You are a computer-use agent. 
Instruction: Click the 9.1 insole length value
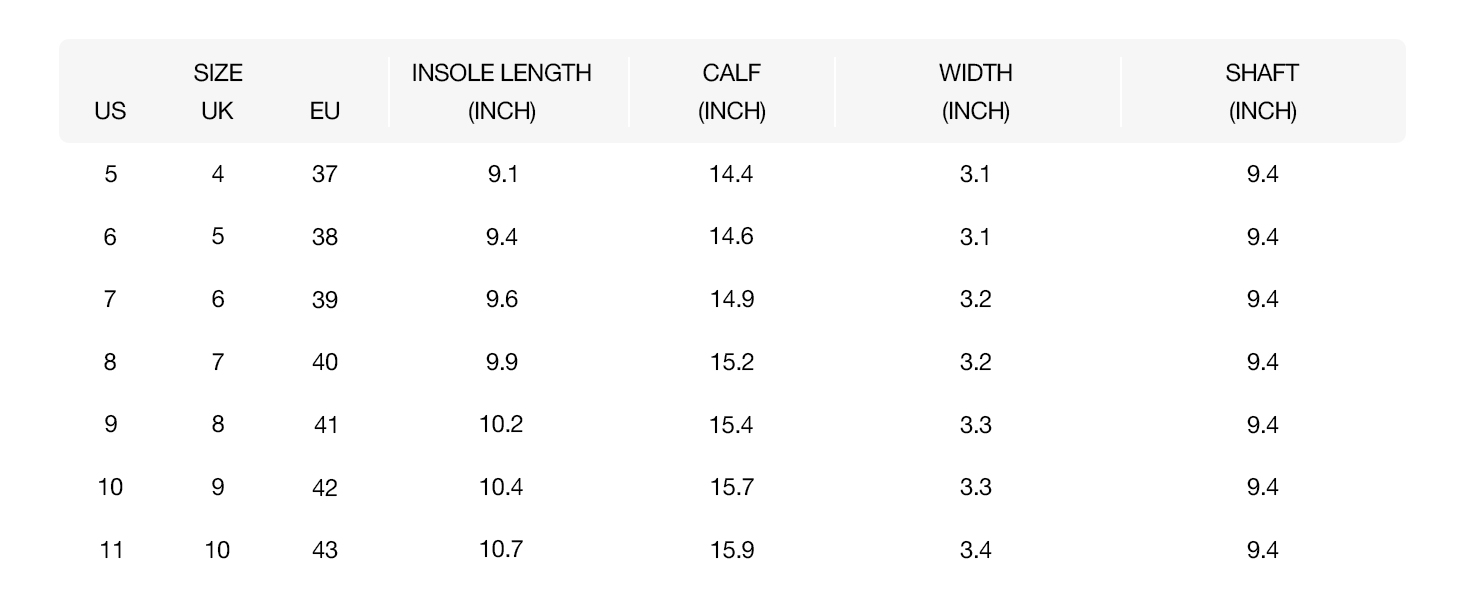click(x=502, y=174)
